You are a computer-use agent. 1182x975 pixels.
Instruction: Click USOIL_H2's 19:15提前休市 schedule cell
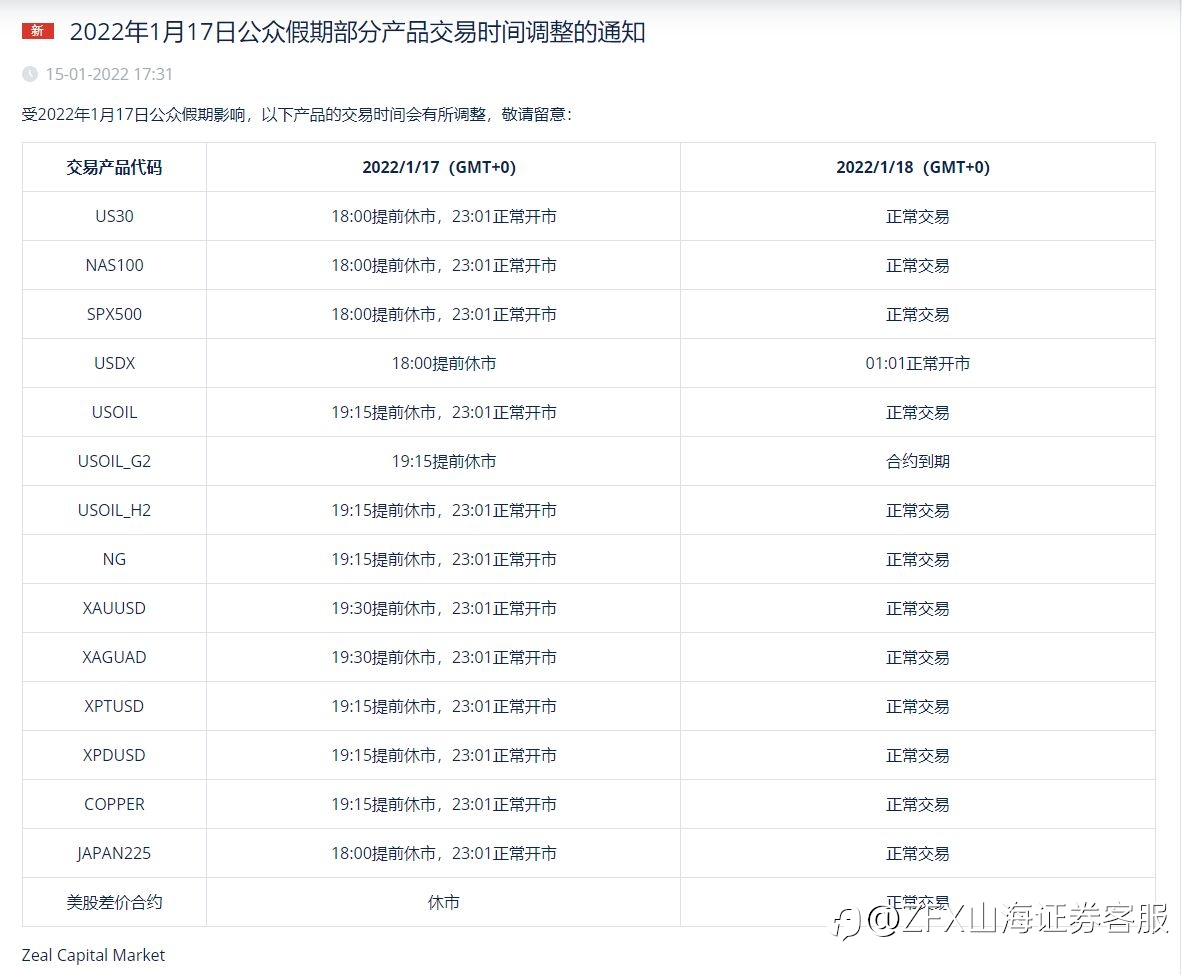[x=444, y=510]
